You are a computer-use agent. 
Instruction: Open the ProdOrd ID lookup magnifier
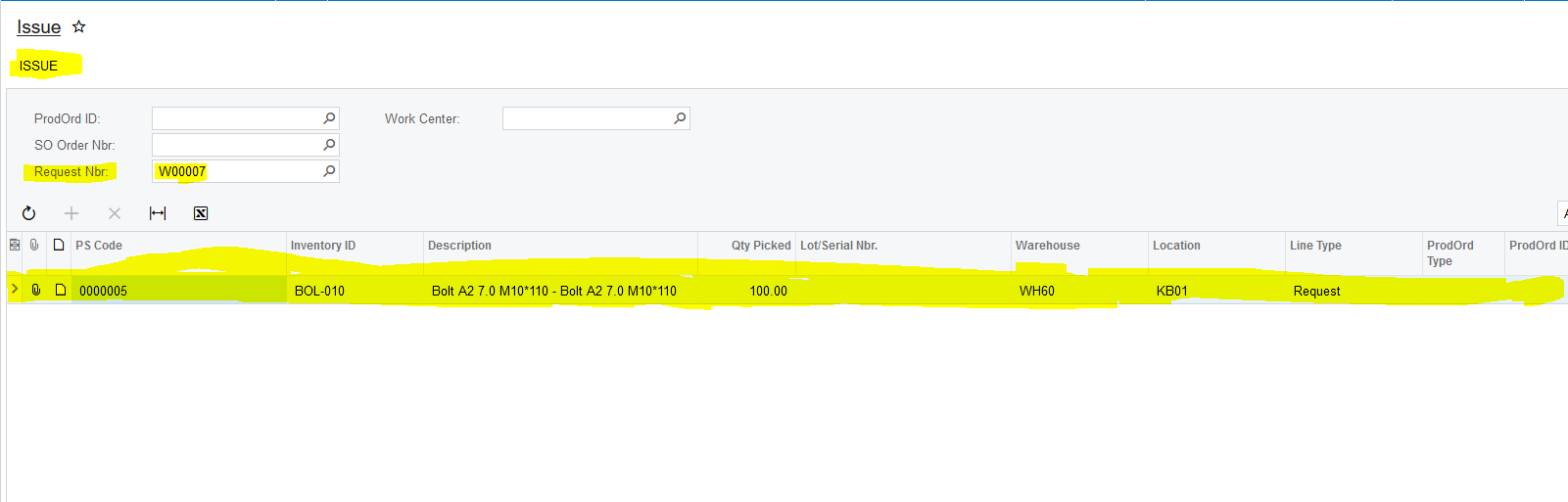(329, 118)
